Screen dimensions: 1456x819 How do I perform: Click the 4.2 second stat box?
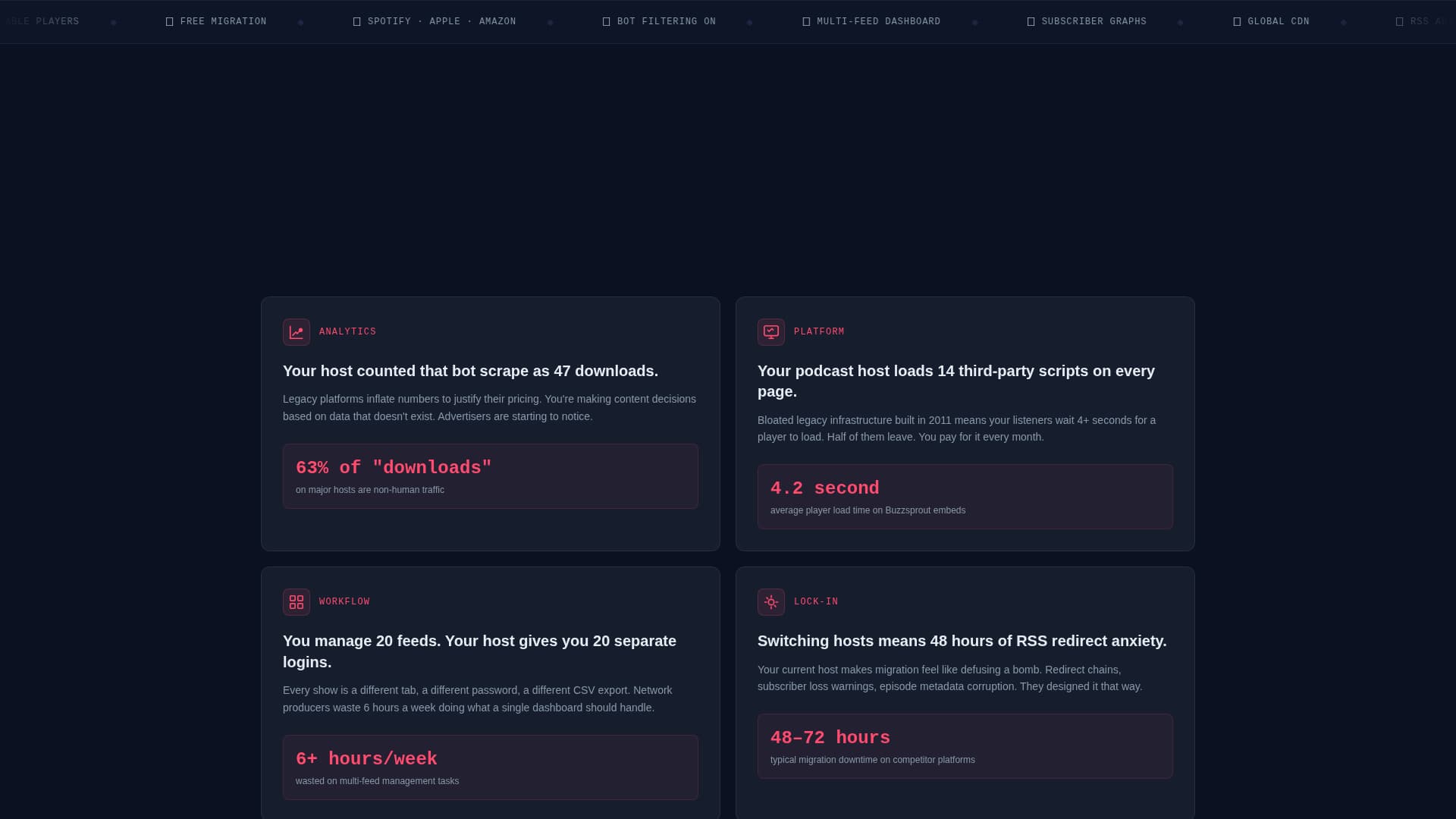965,497
